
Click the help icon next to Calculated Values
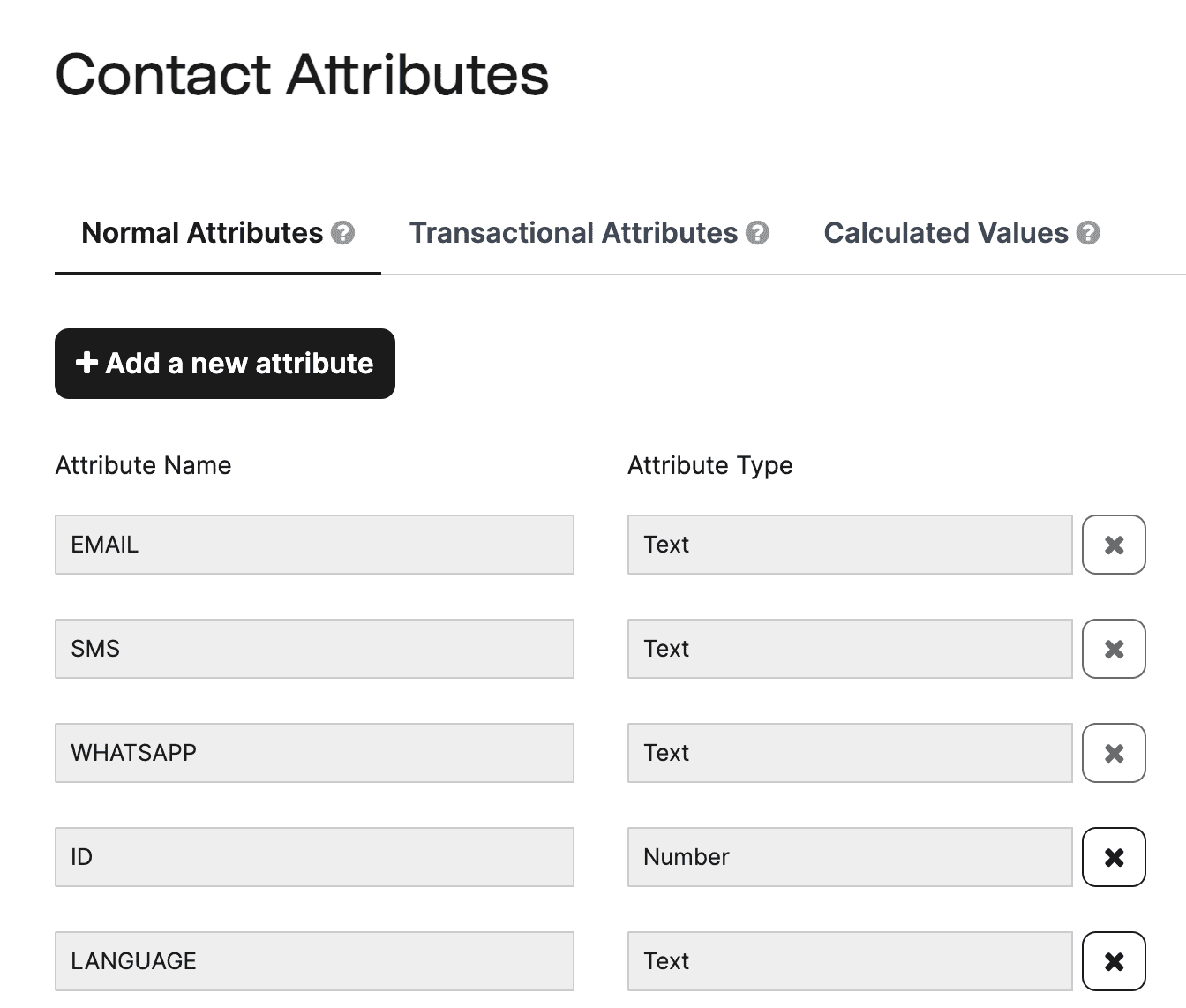(x=1088, y=233)
